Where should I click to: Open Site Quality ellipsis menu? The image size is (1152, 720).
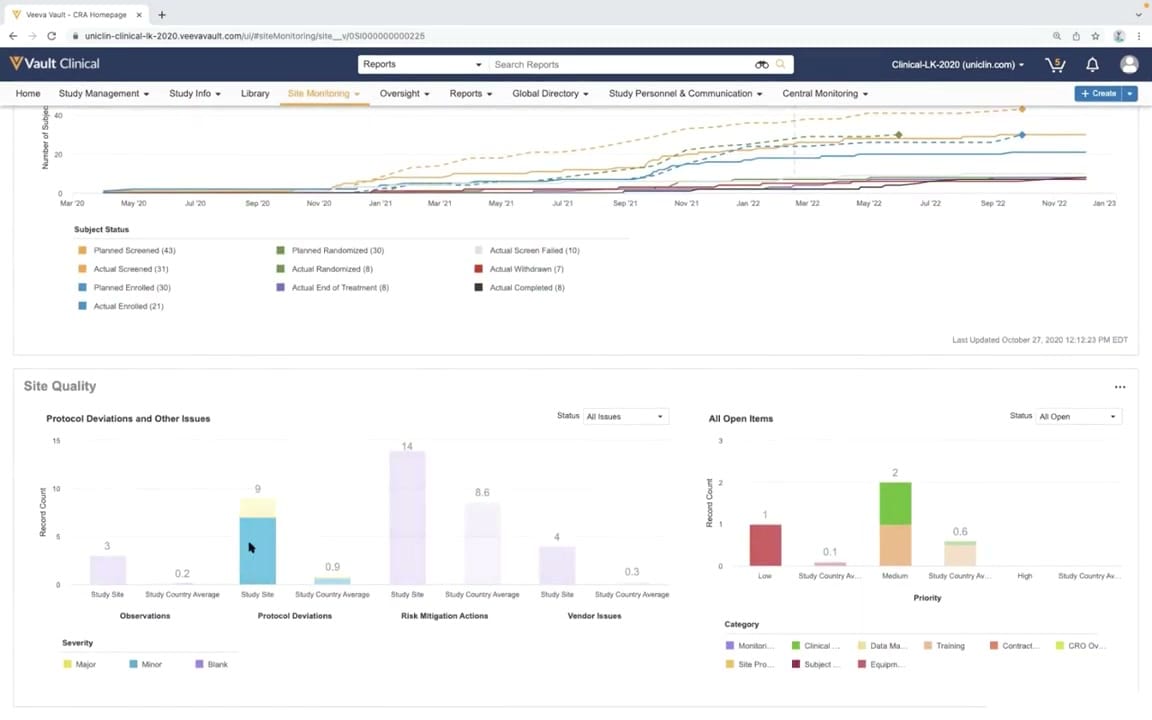click(1120, 387)
